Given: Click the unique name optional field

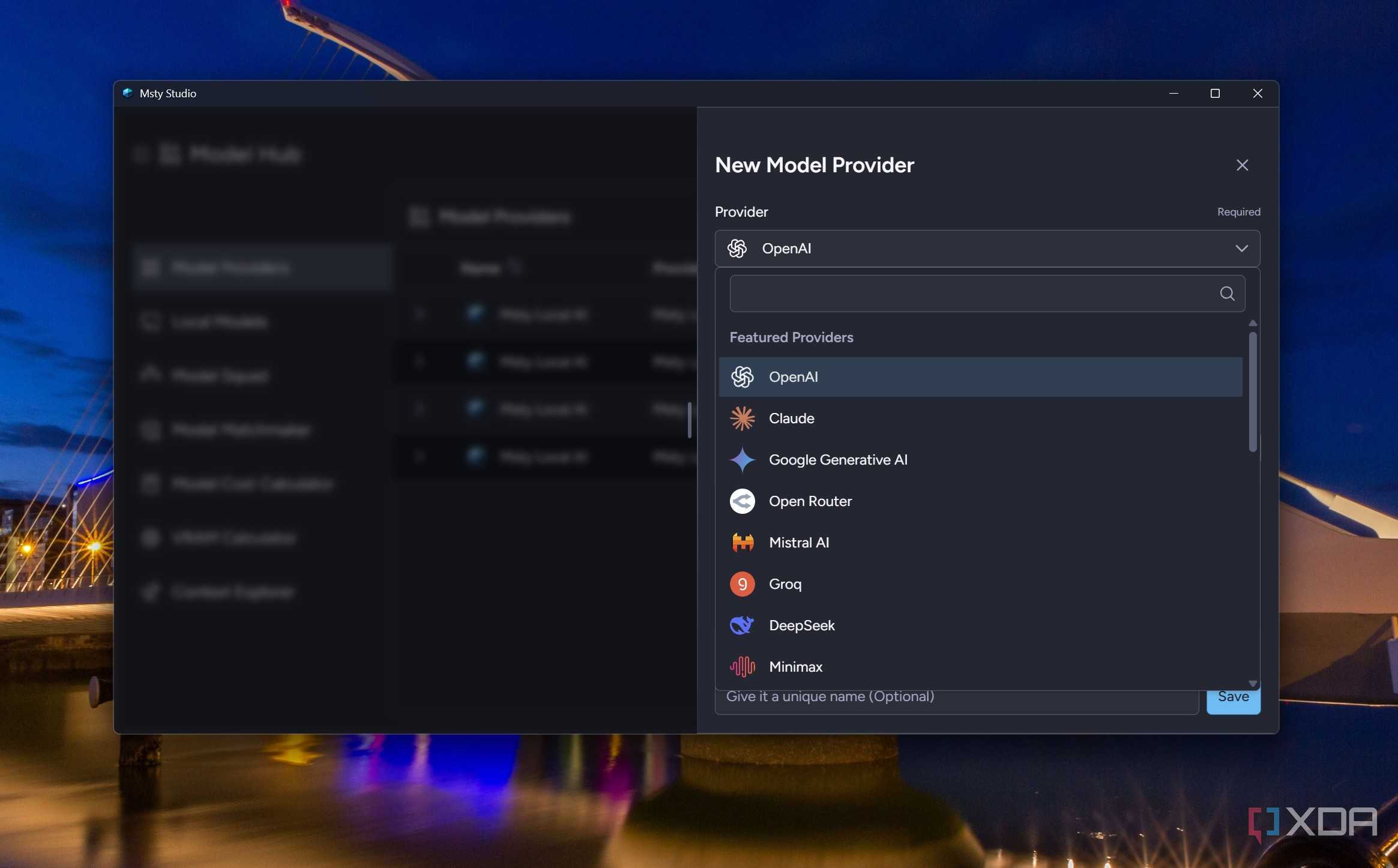Looking at the screenshot, I should click(x=957, y=699).
